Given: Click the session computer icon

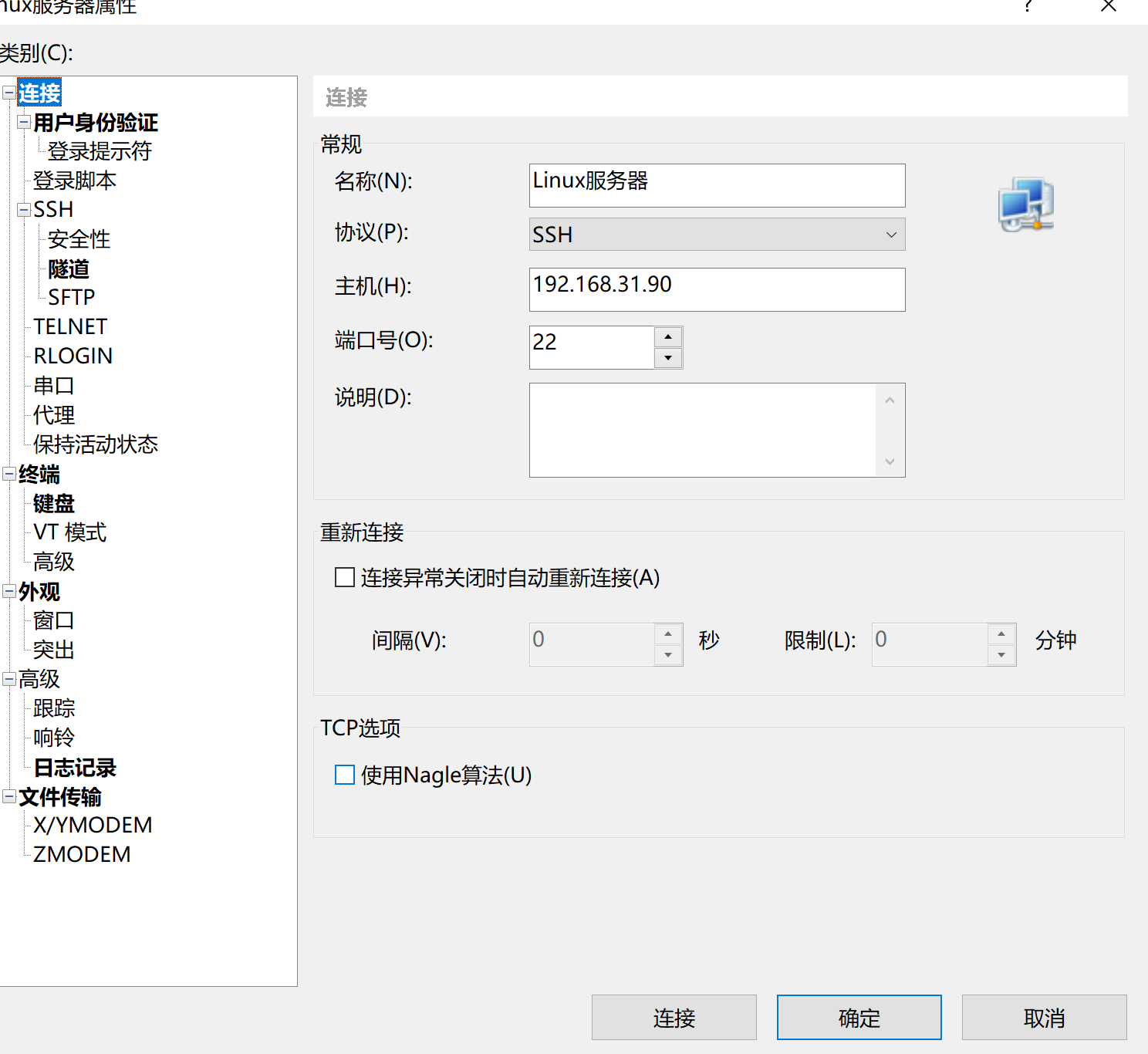Looking at the screenshot, I should pos(1025,204).
